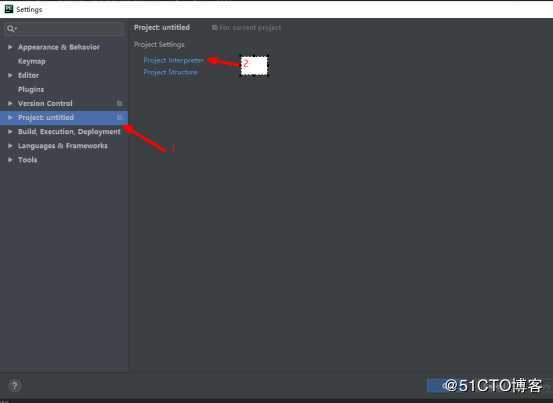Open the Project Interpreter link
Image resolution: width=553 pixels, height=403 pixels.
(173, 60)
